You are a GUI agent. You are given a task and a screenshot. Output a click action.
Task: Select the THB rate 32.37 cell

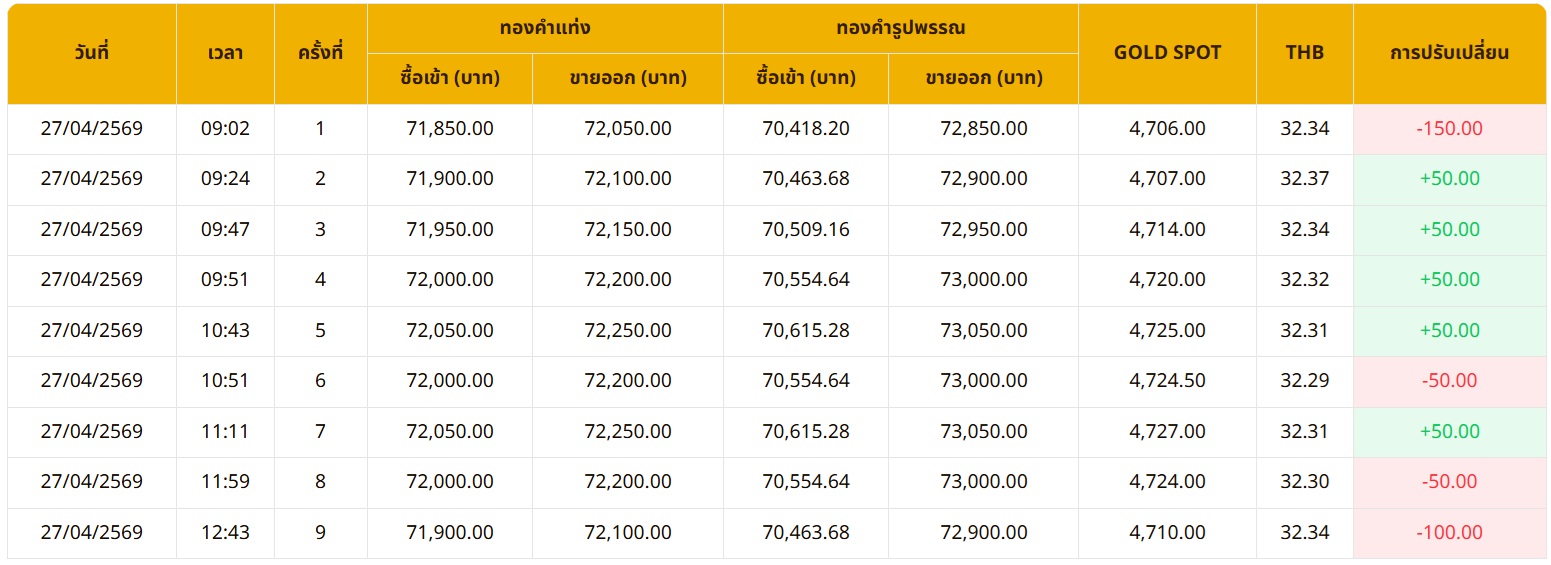pos(1304,179)
